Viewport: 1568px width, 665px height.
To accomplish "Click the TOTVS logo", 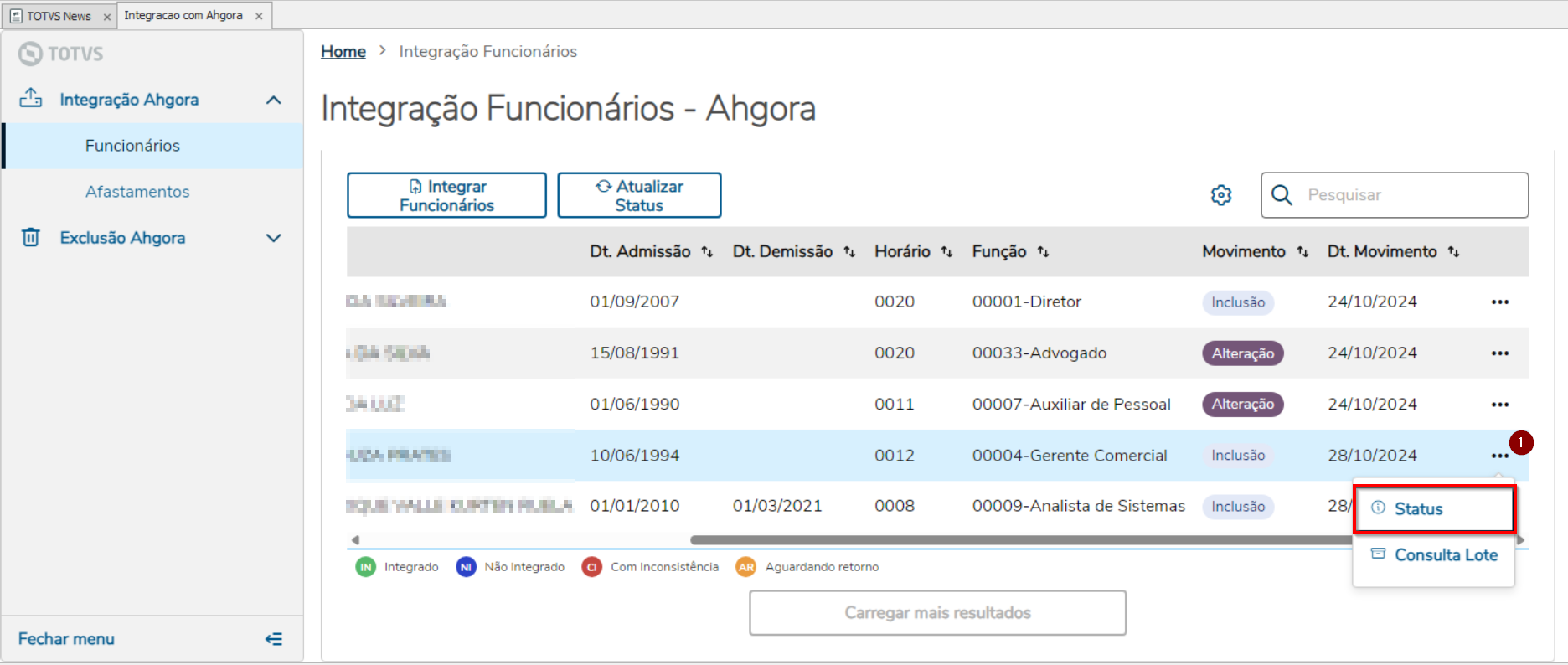I will (x=61, y=54).
